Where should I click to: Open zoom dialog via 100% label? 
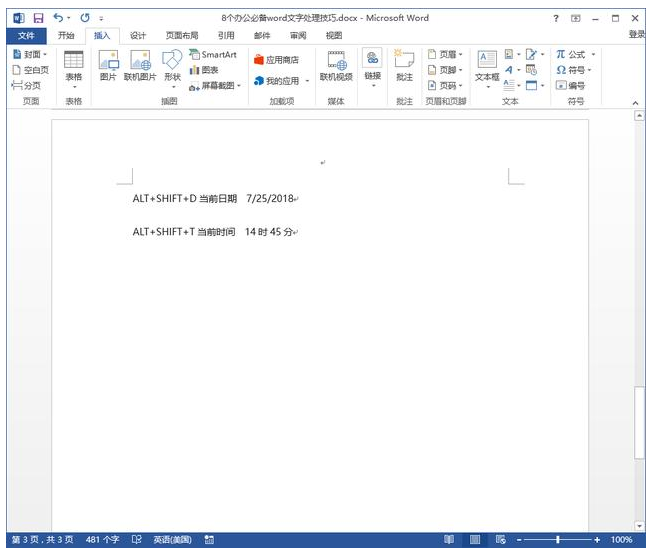(x=621, y=539)
